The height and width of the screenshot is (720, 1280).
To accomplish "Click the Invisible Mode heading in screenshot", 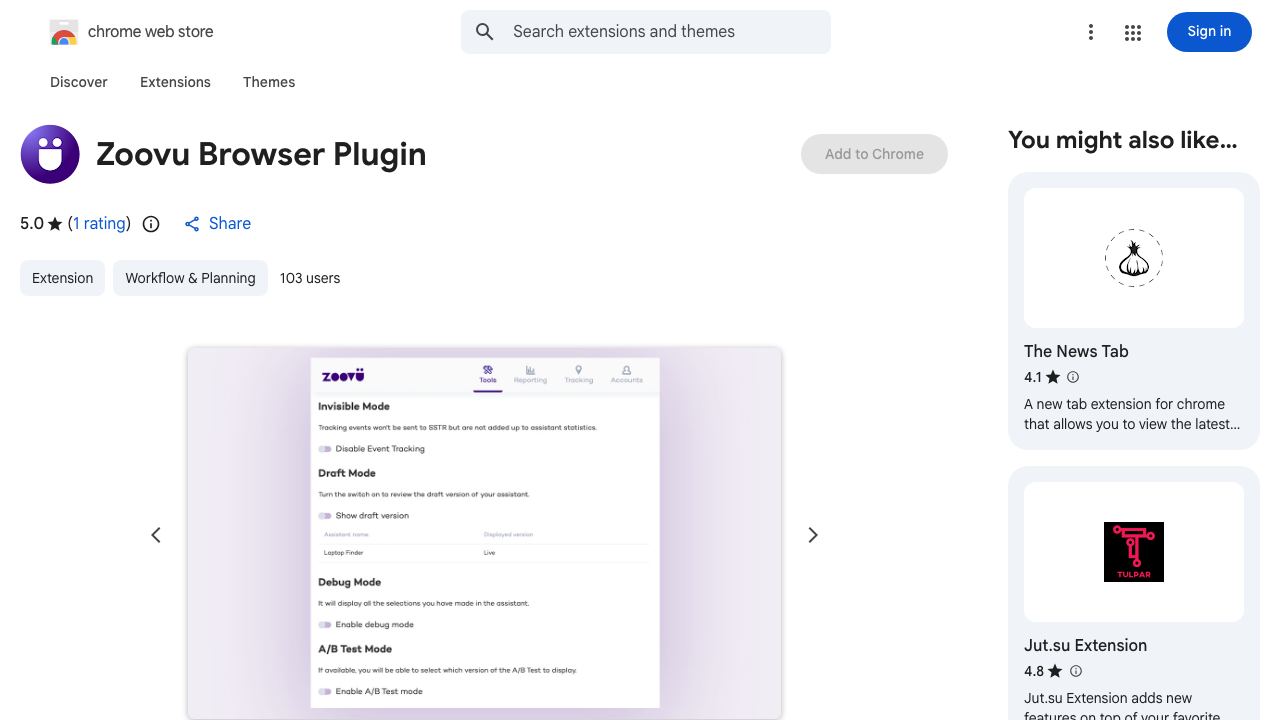I will 354,407.
